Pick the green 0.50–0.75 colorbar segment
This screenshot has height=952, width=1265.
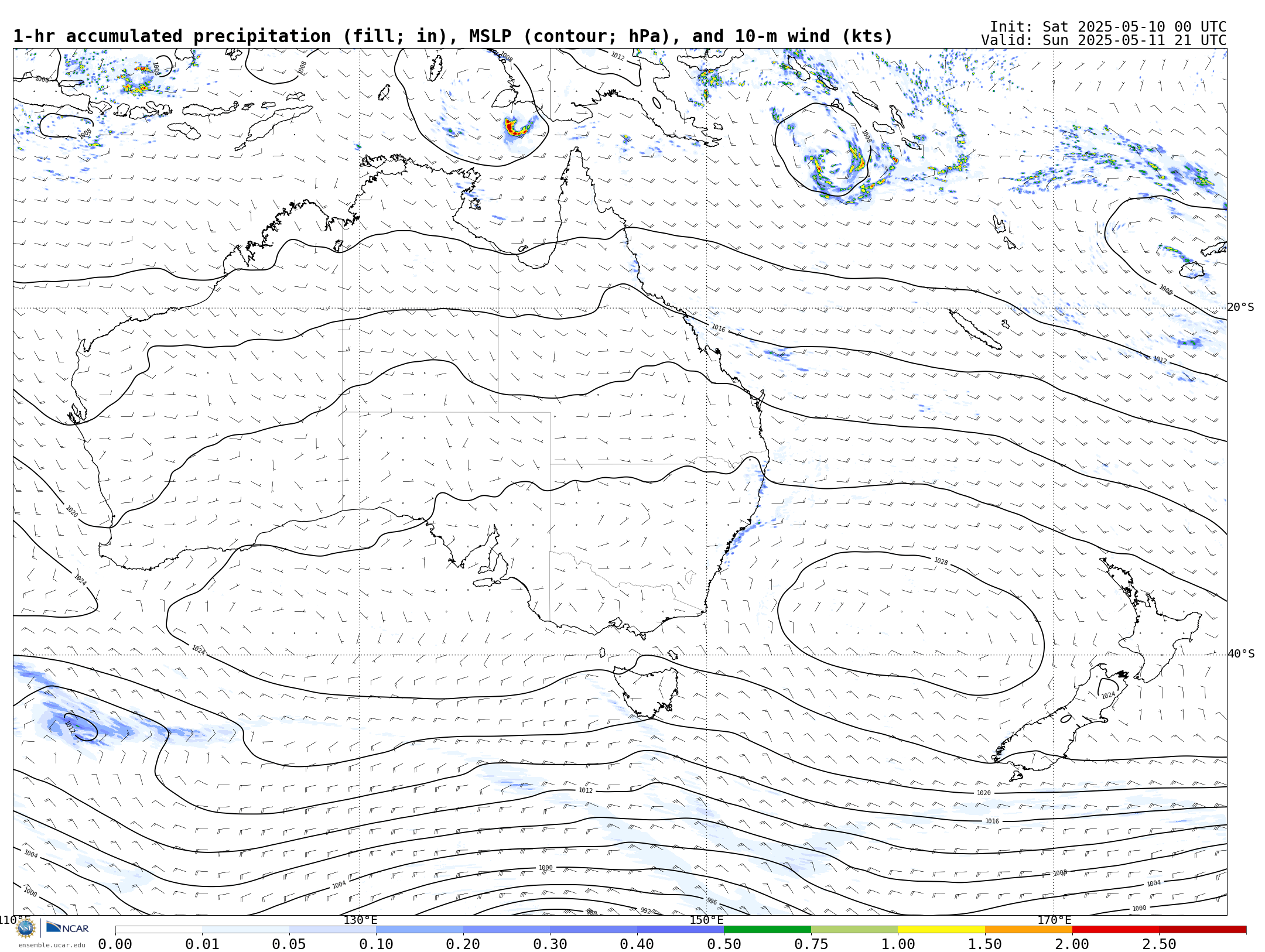[x=767, y=929]
